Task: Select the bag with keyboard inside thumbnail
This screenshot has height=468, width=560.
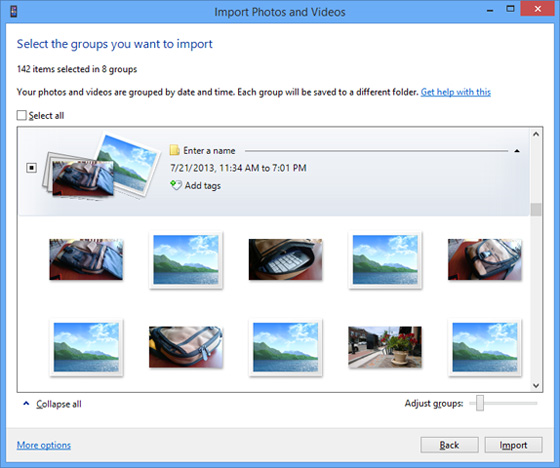Action: click(285, 259)
